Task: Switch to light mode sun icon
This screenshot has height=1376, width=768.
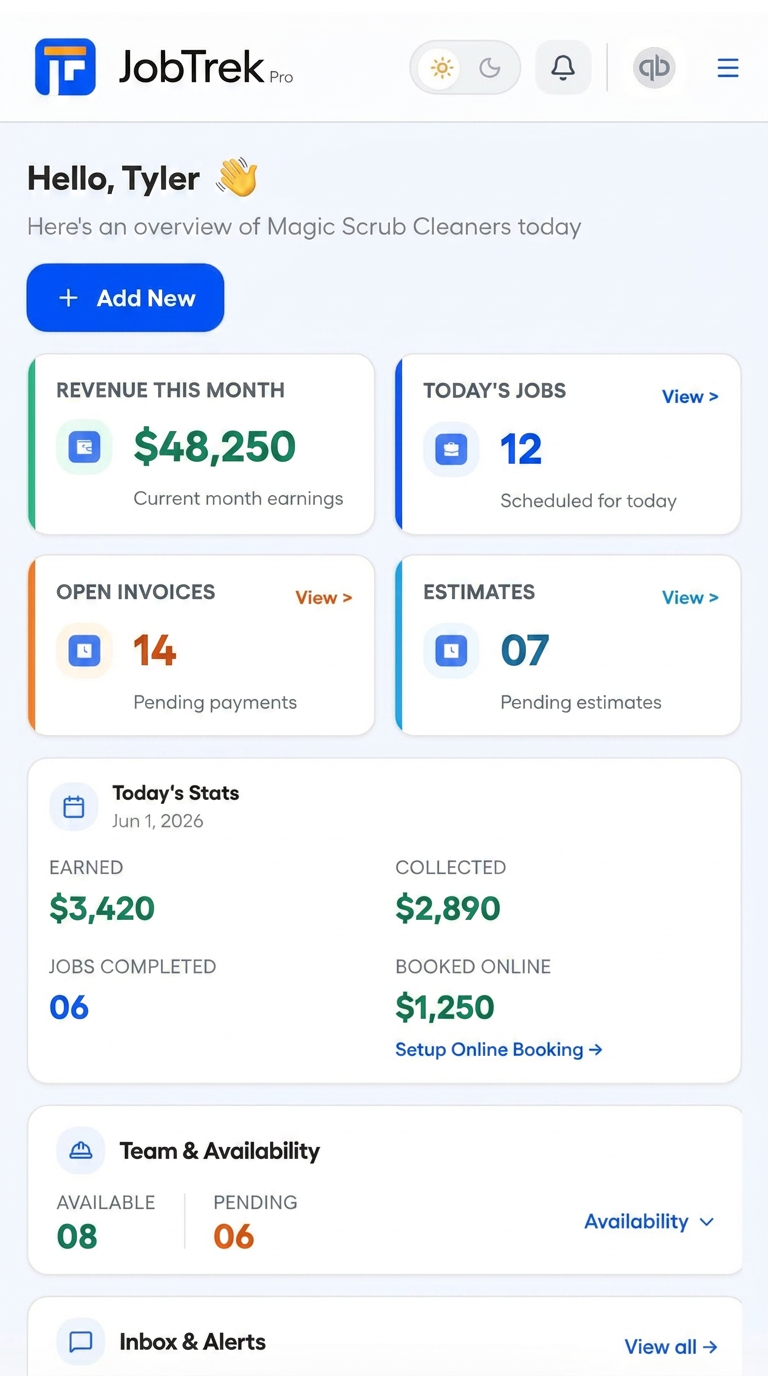Action: click(x=441, y=68)
